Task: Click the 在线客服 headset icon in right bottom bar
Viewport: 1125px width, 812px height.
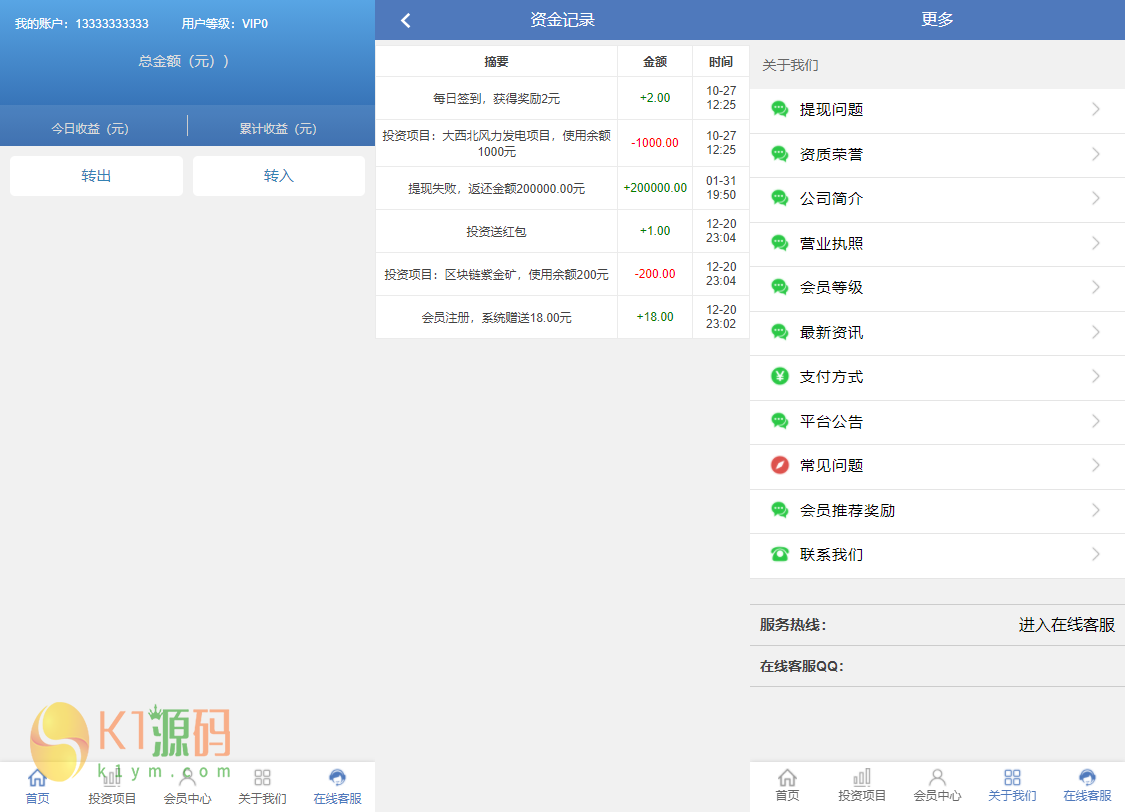Action: pos(1087,778)
